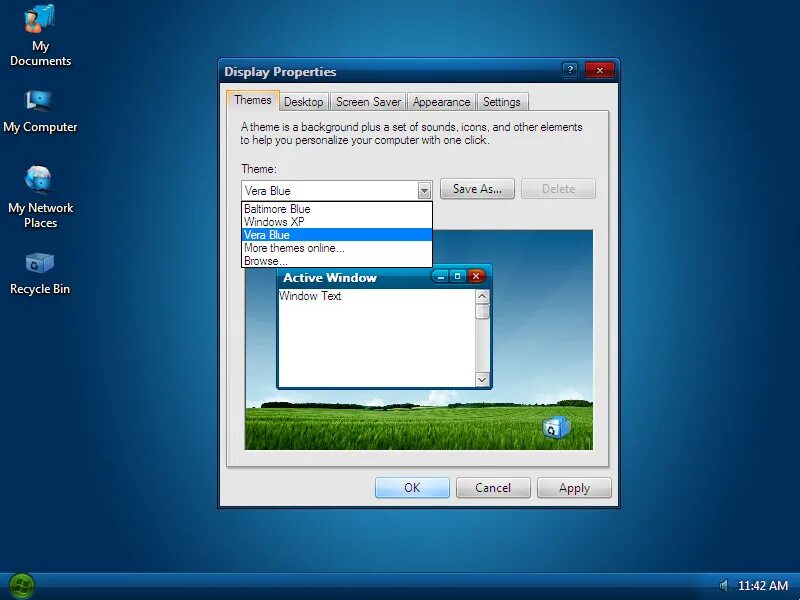Screen dimensions: 800x600
Task: Choose Baltimore Blue theme from list
Action: point(337,209)
